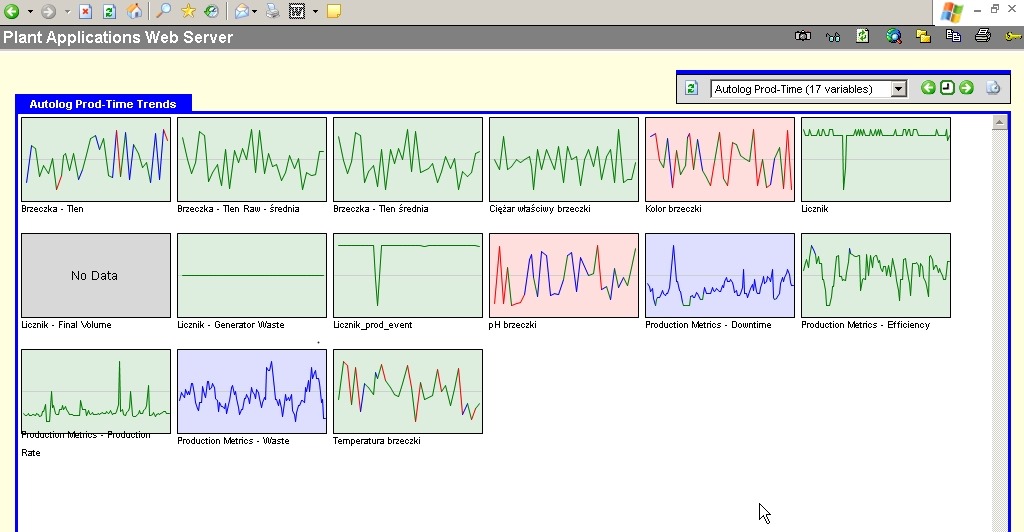Open the Kolor brzeczki red chart
Screen dimensions: 1024x532
coord(720,159)
